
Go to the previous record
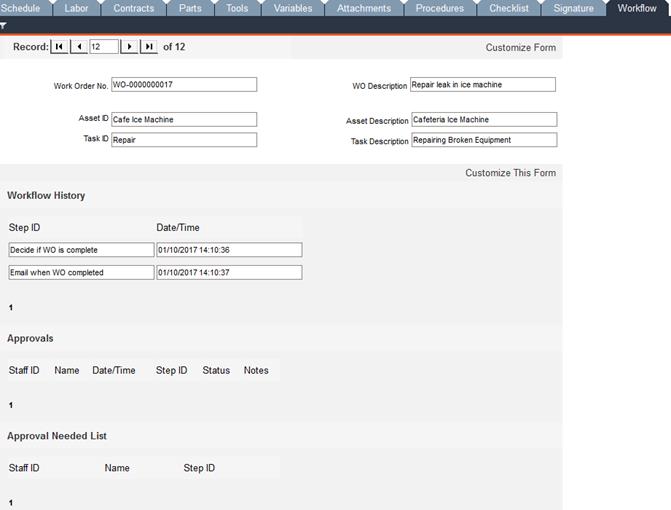coord(79,47)
